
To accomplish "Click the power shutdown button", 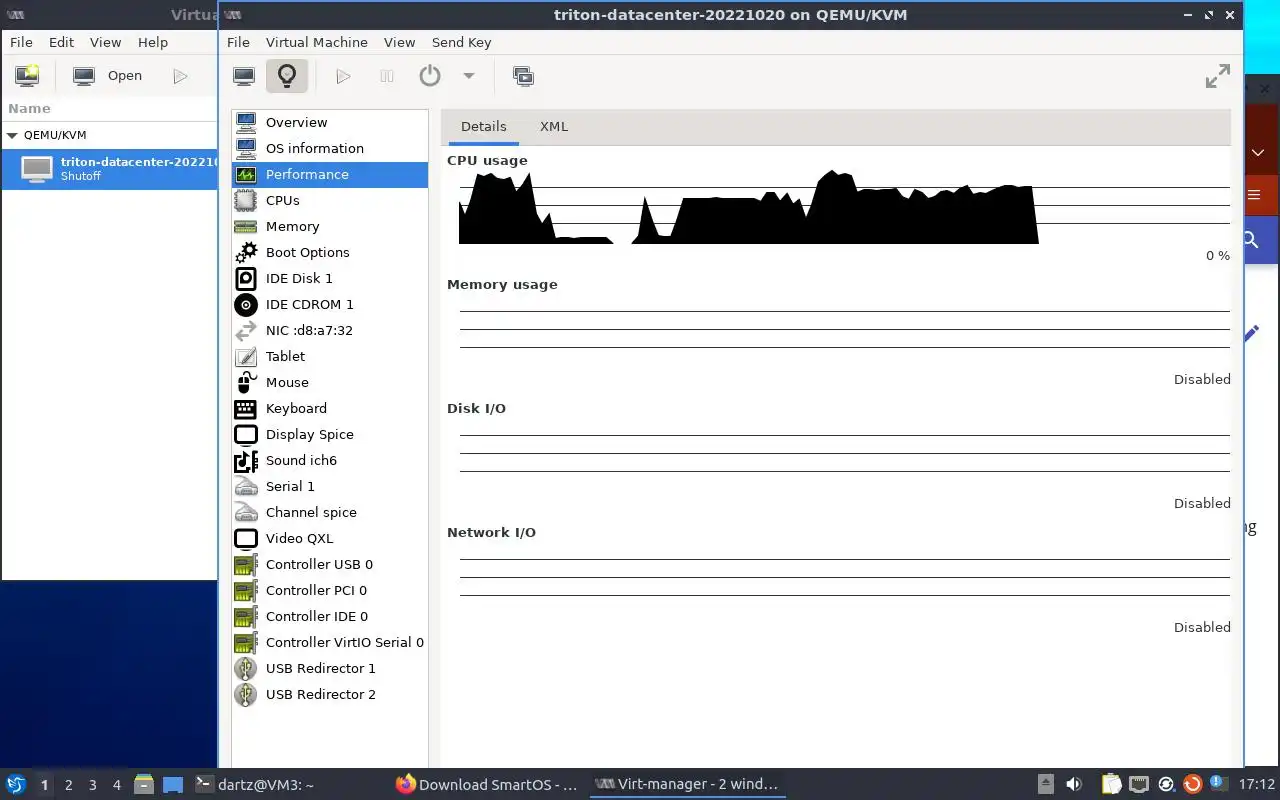I will click(430, 76).
